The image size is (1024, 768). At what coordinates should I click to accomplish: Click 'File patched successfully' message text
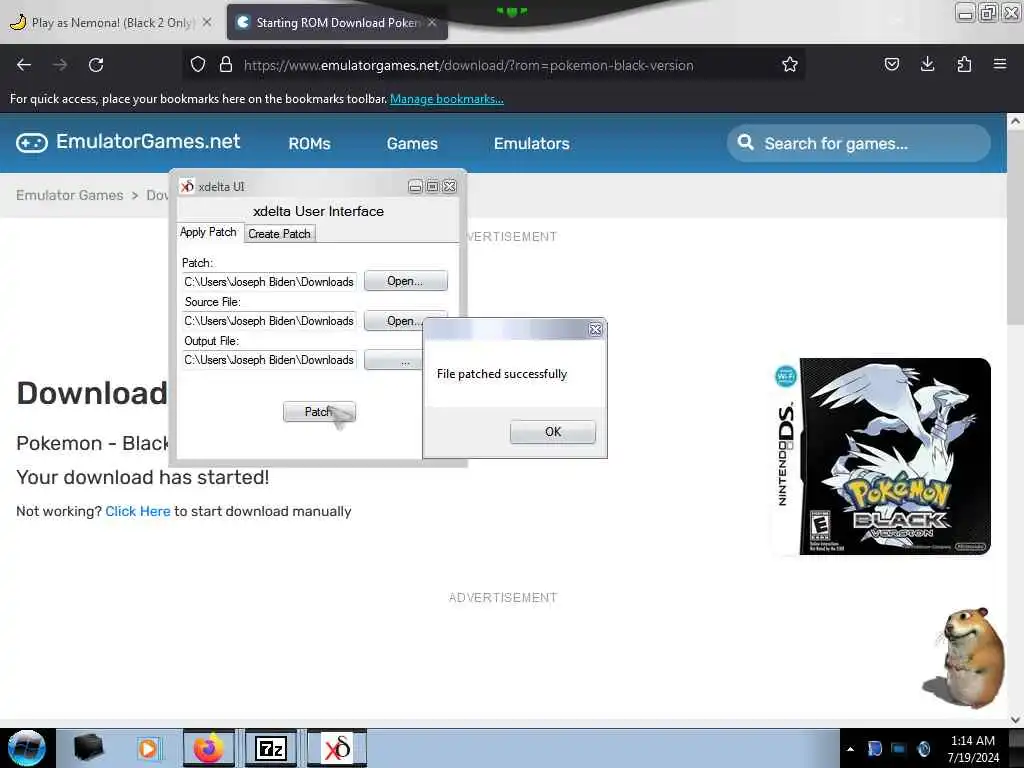coord(502,374)
